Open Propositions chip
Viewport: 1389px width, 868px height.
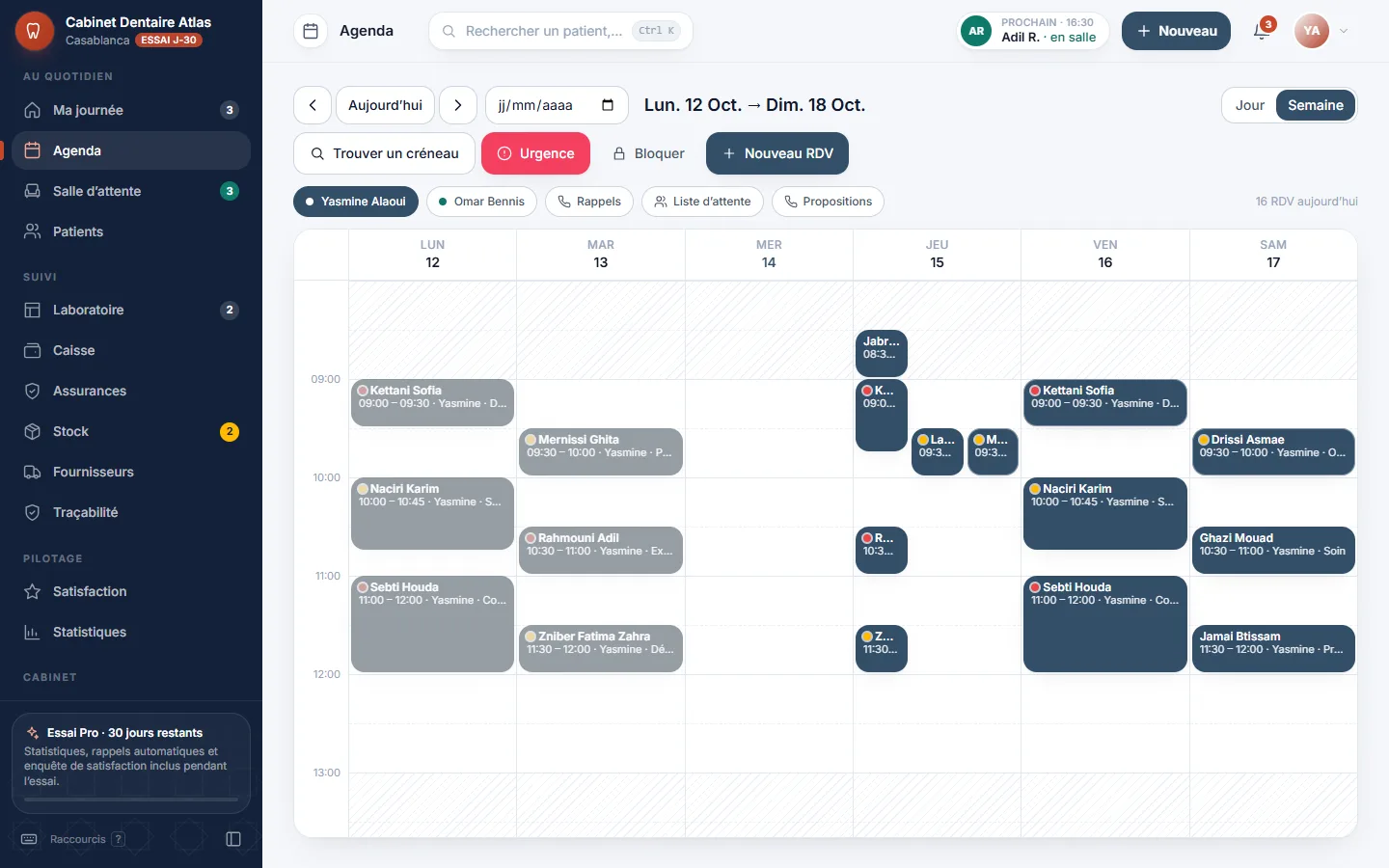point(828,202)
